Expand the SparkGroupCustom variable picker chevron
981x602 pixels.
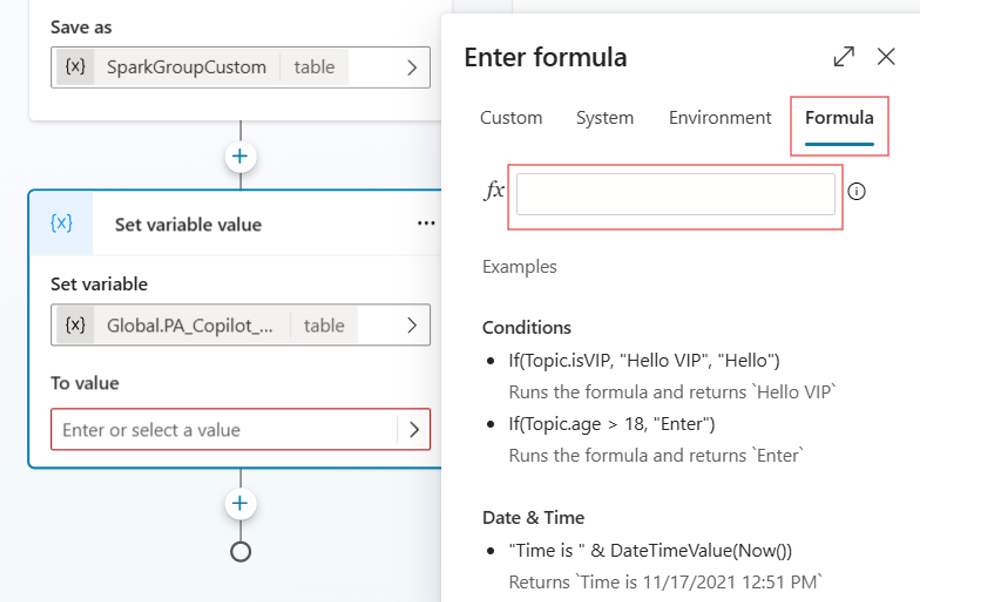pyautogui.click(x=412, y=68)
